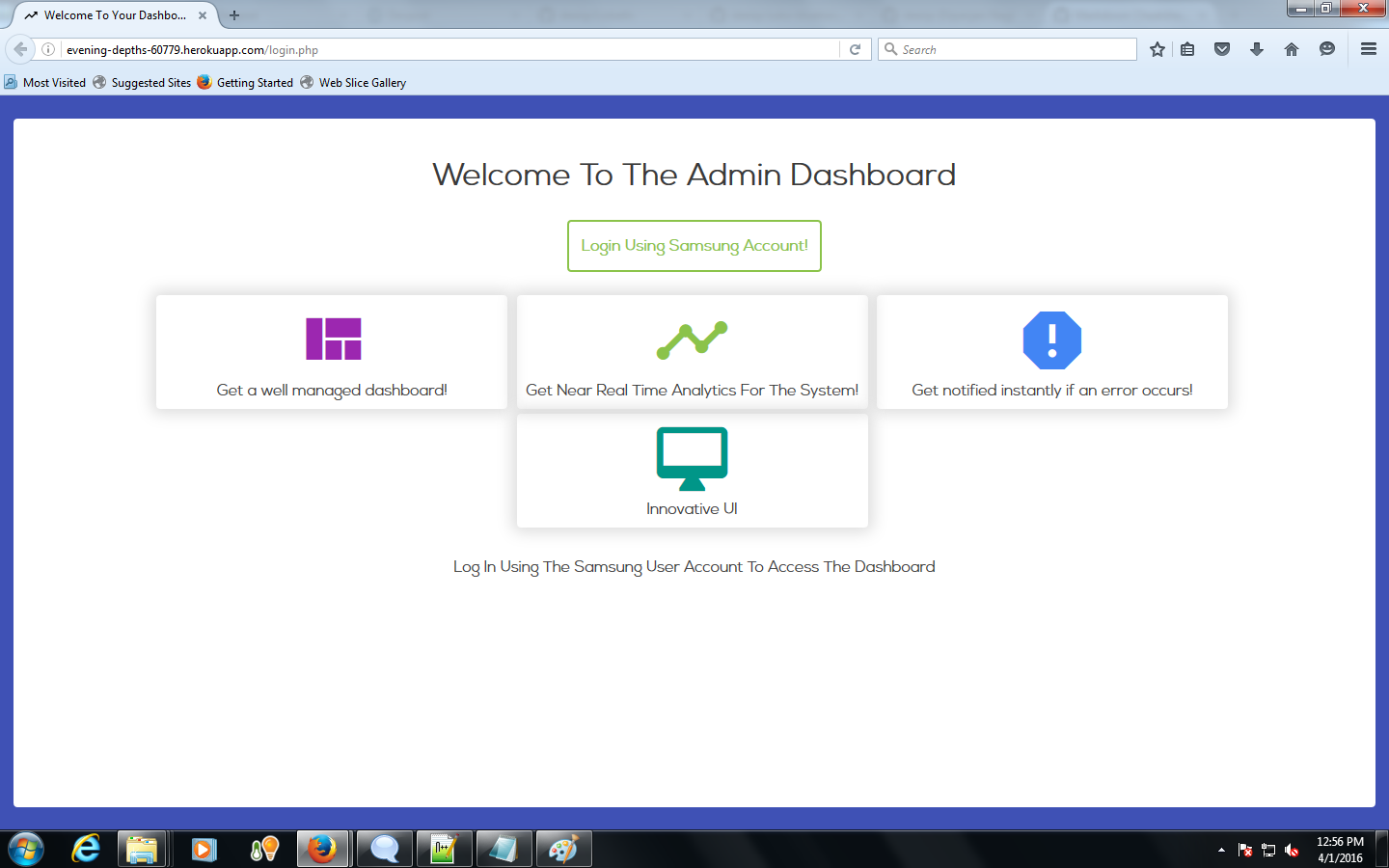This screenshot has width=1389, height=868.
Task: Click the teal monitor icon for Innovative UI
Action: pyautogui.click(x=692, y=458)
